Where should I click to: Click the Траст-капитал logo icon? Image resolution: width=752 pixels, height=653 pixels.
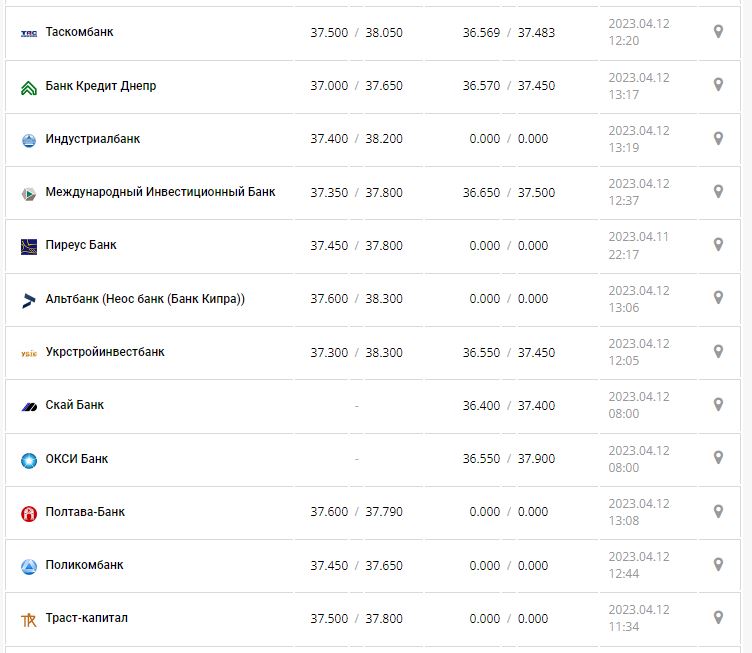(x=28, y=619)
